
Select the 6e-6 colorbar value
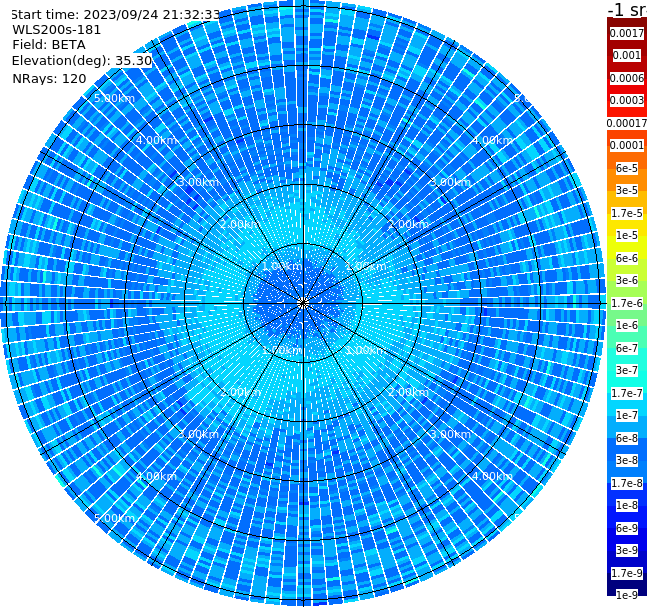coord(627,258)
